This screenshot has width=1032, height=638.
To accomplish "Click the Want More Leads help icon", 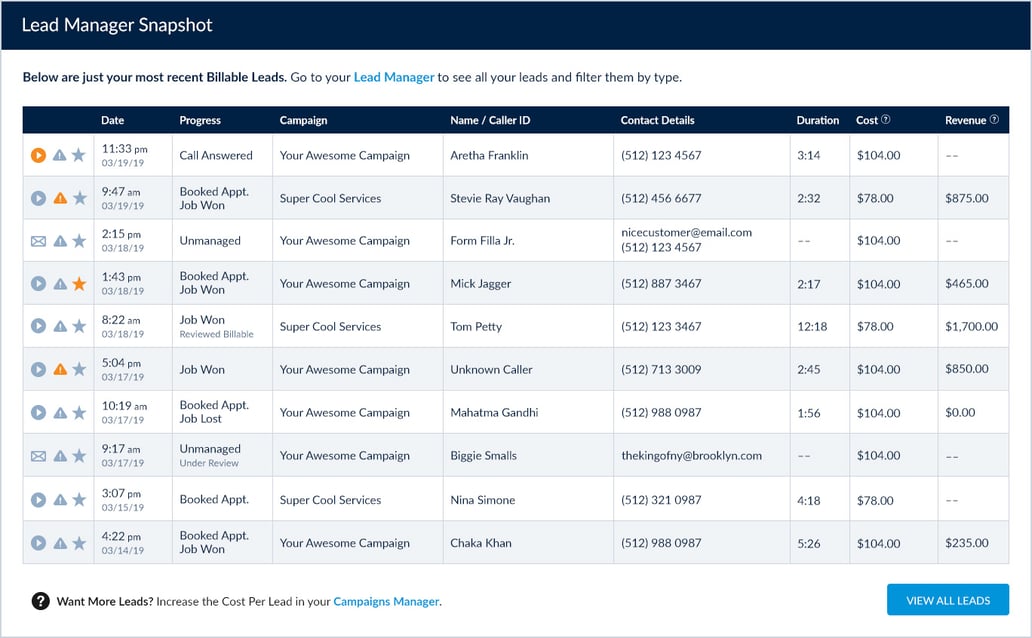I will (41, 600).
